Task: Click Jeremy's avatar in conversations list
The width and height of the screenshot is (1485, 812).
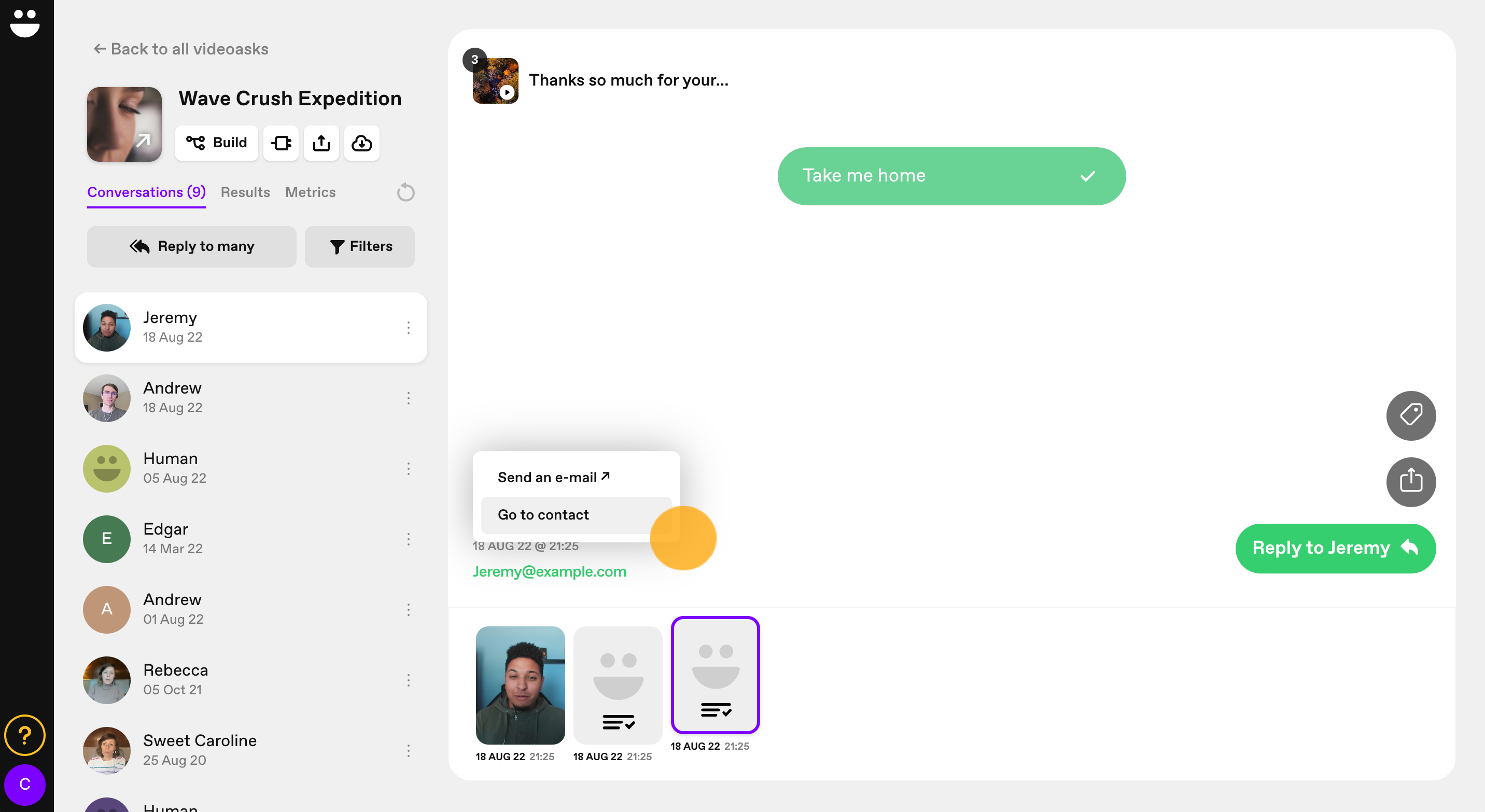Action: (107, 327)
